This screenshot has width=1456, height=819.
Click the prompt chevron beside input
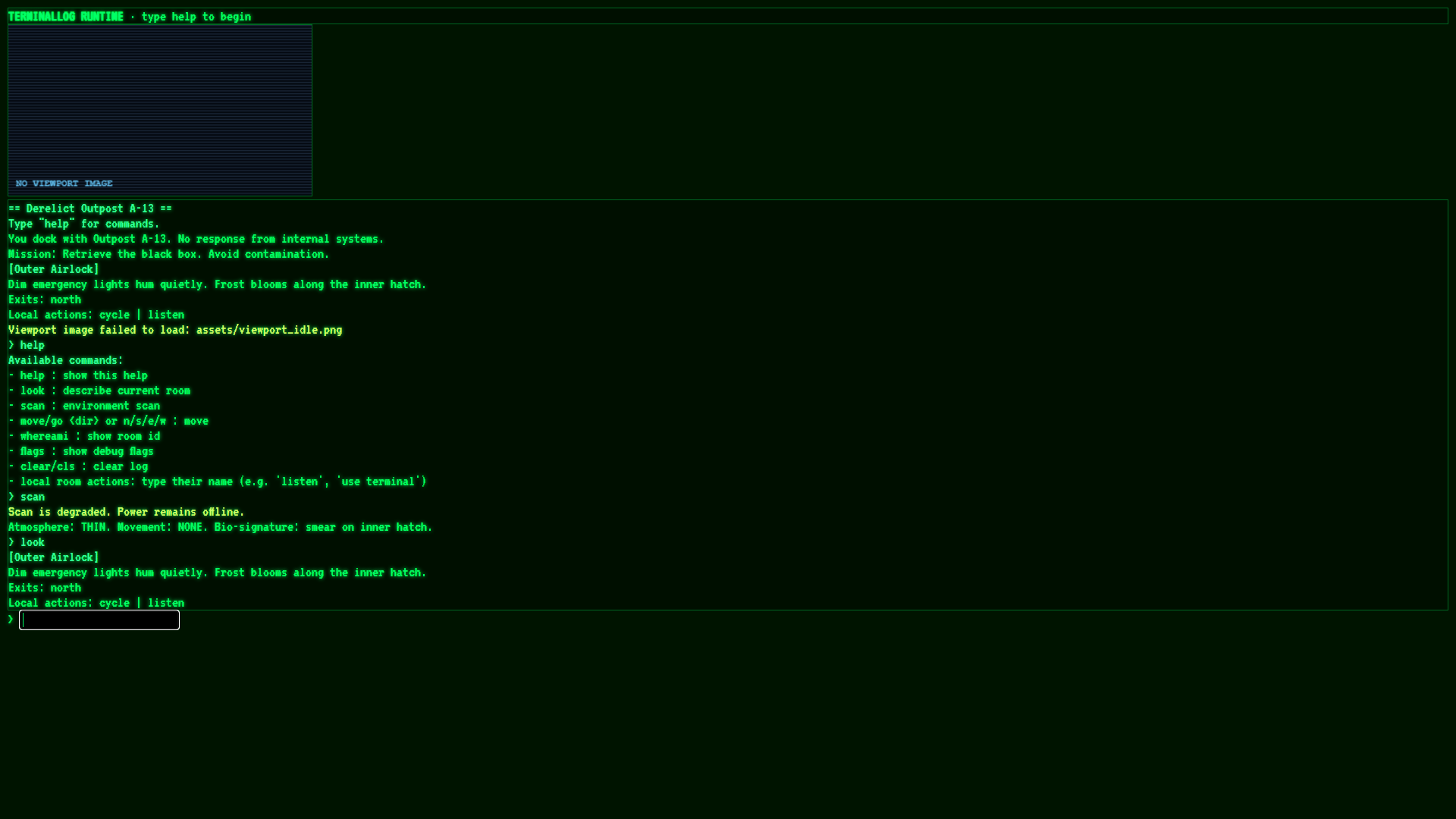click(11, 620)
